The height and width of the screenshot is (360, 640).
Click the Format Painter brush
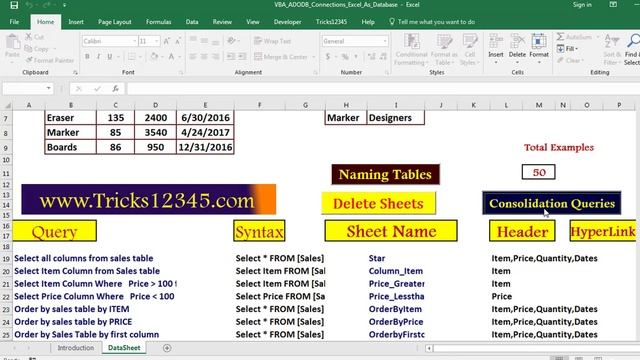pos(29,60)
